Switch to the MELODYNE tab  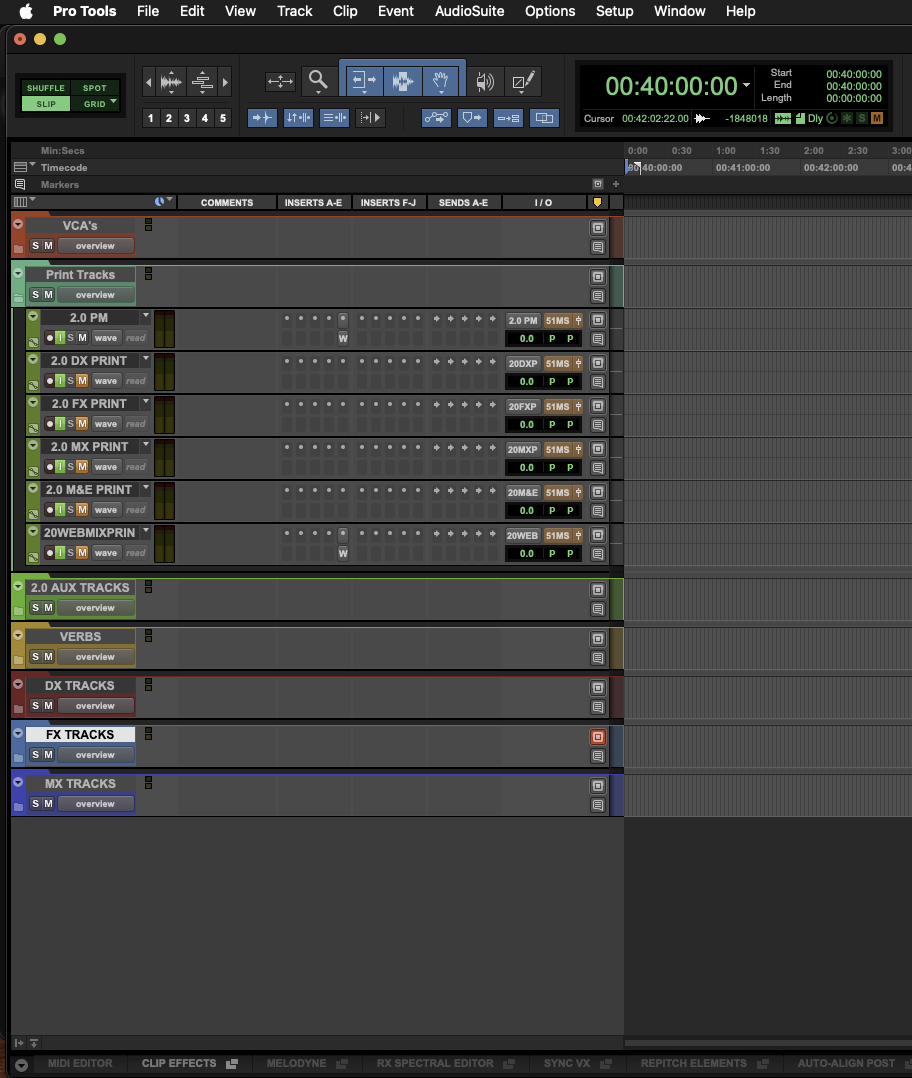click(296, 1063)
